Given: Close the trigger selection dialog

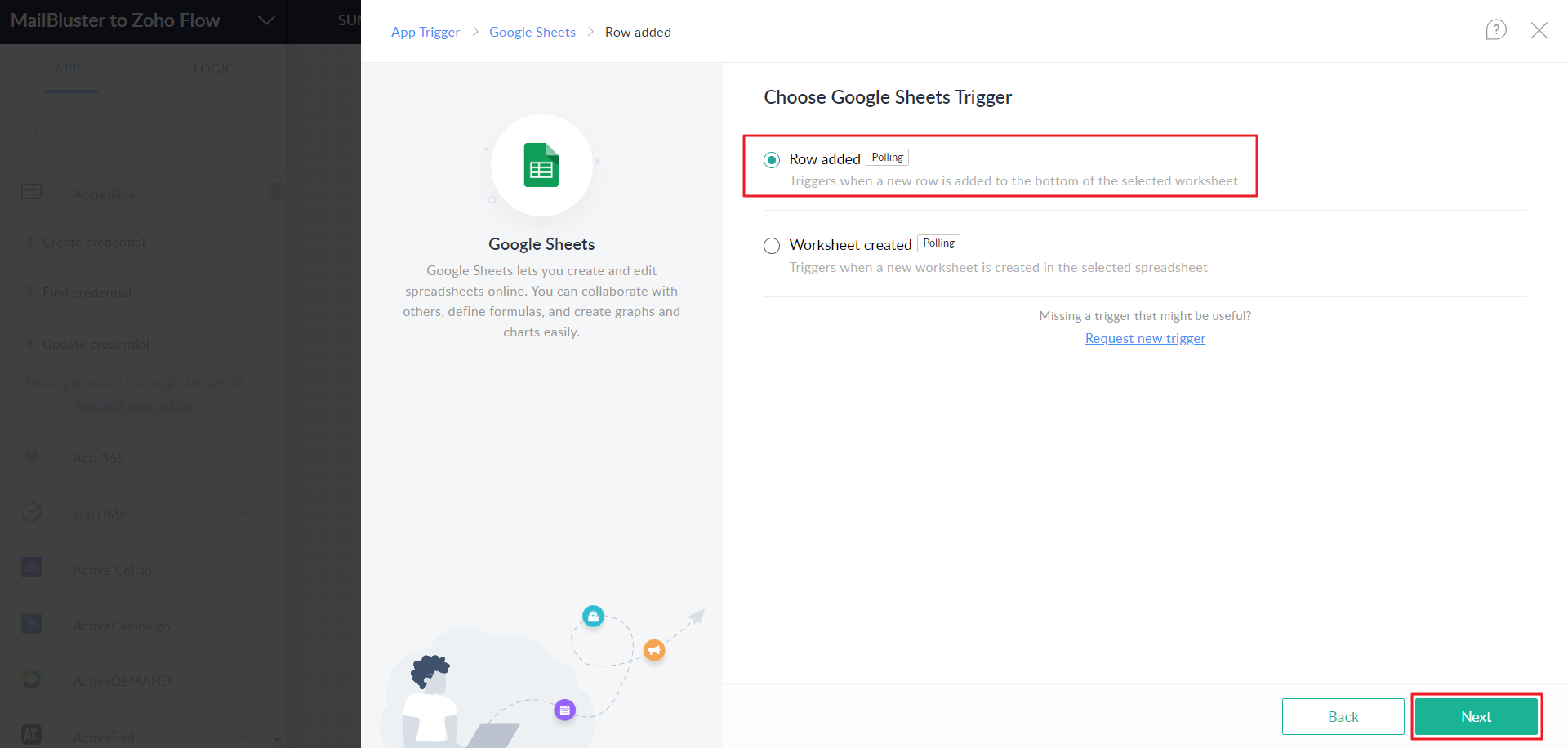Looking at the screenshot, I should coord(1539,30).
